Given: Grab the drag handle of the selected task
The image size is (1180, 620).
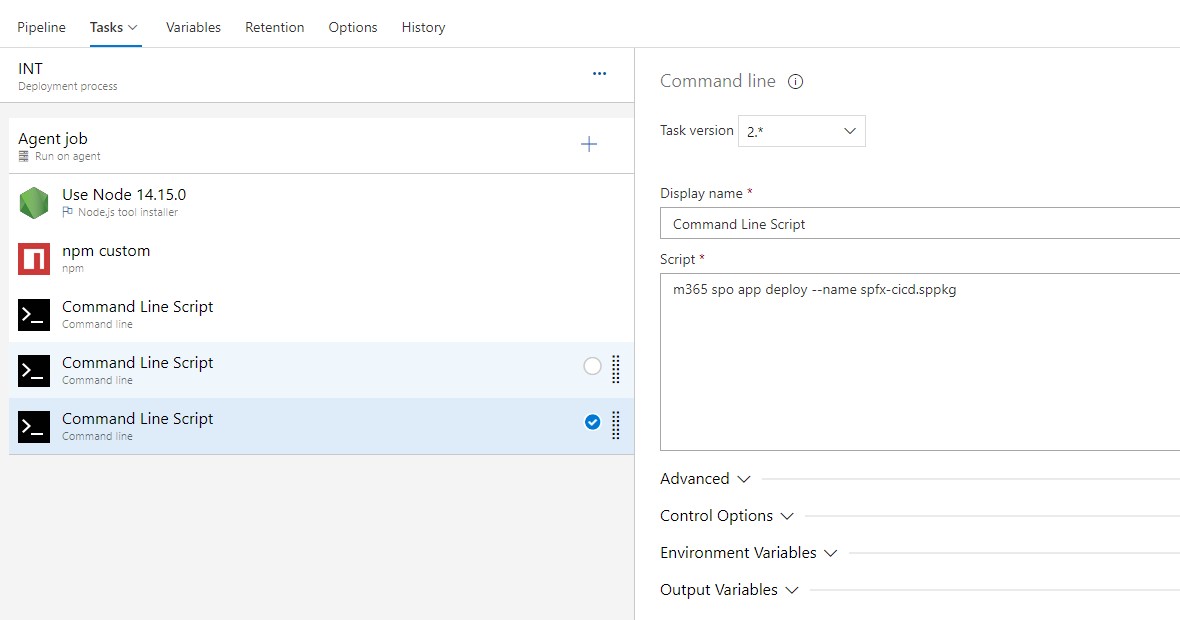Looking at the screenshot, I should tap(616, 425).
